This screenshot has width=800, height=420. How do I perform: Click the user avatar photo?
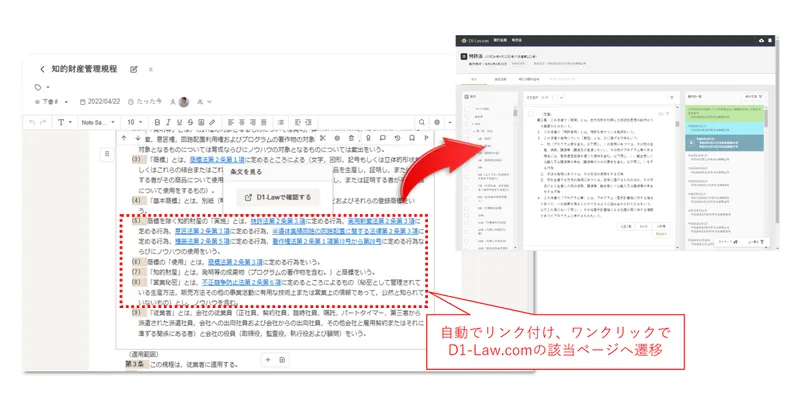click(x=184, y=102)
